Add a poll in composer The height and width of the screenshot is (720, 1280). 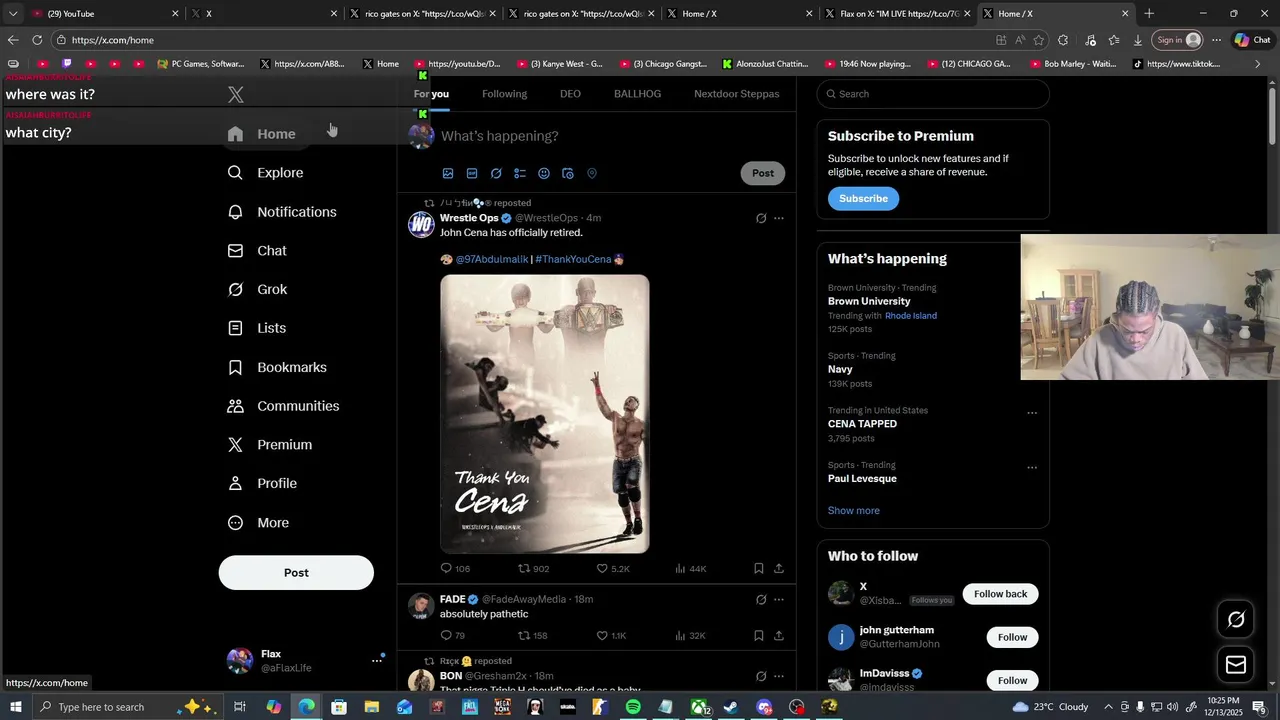520,173
